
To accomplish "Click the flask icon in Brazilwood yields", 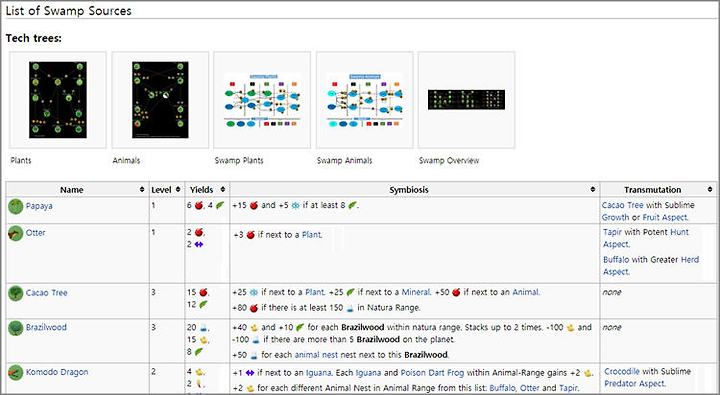I will (x=203, y=327).
